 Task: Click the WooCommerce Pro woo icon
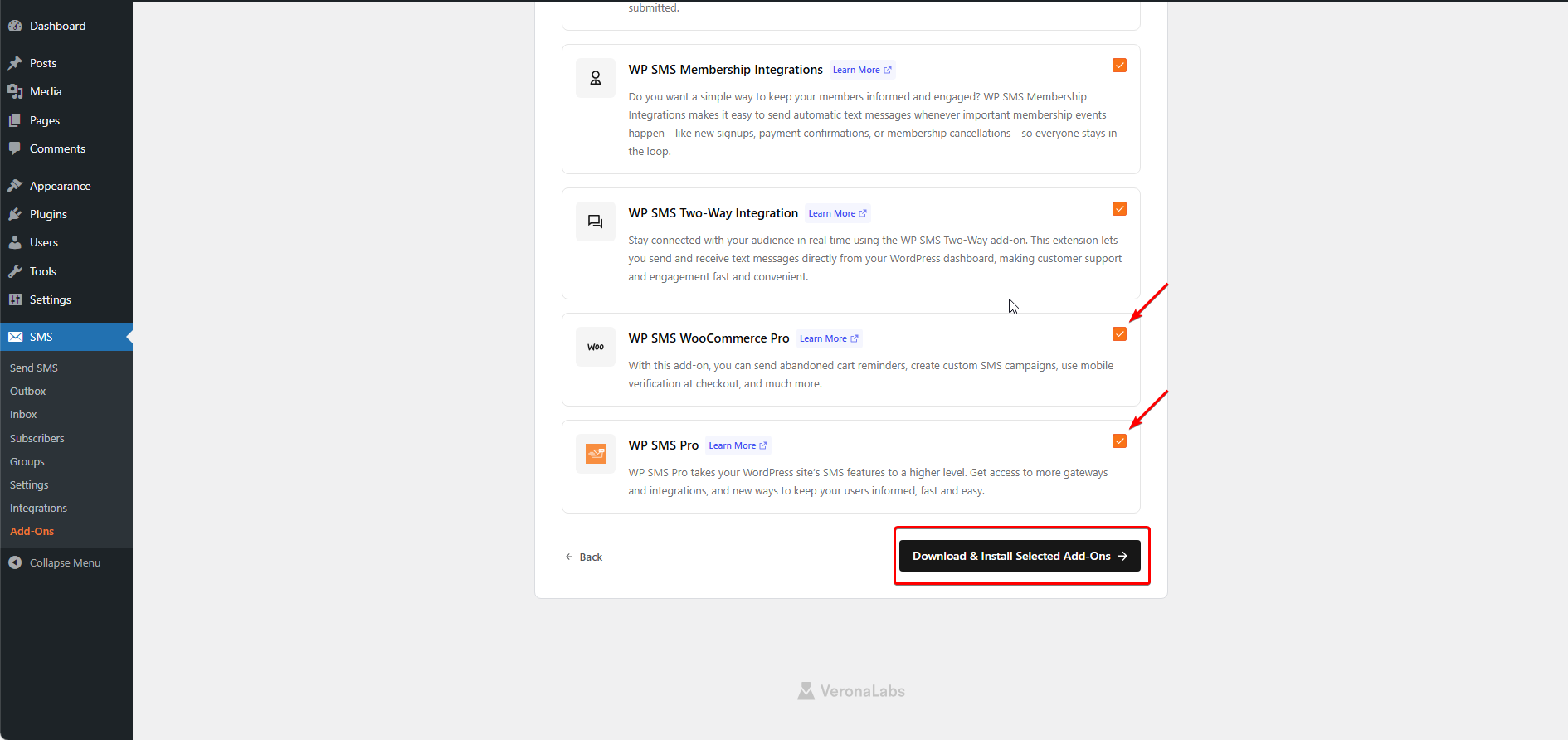click(x=596, y=347)
